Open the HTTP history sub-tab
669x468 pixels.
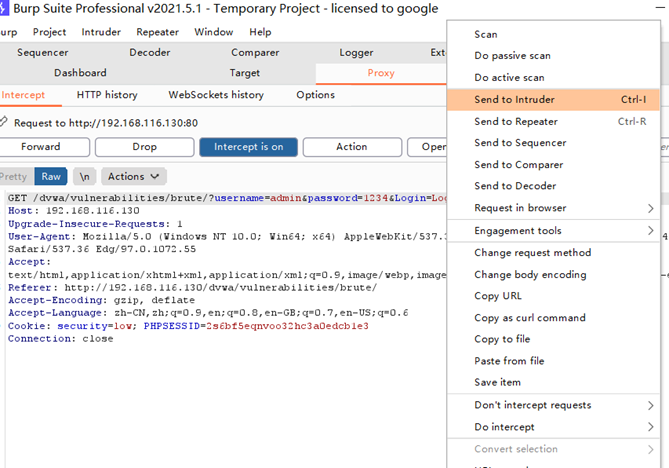107,95
